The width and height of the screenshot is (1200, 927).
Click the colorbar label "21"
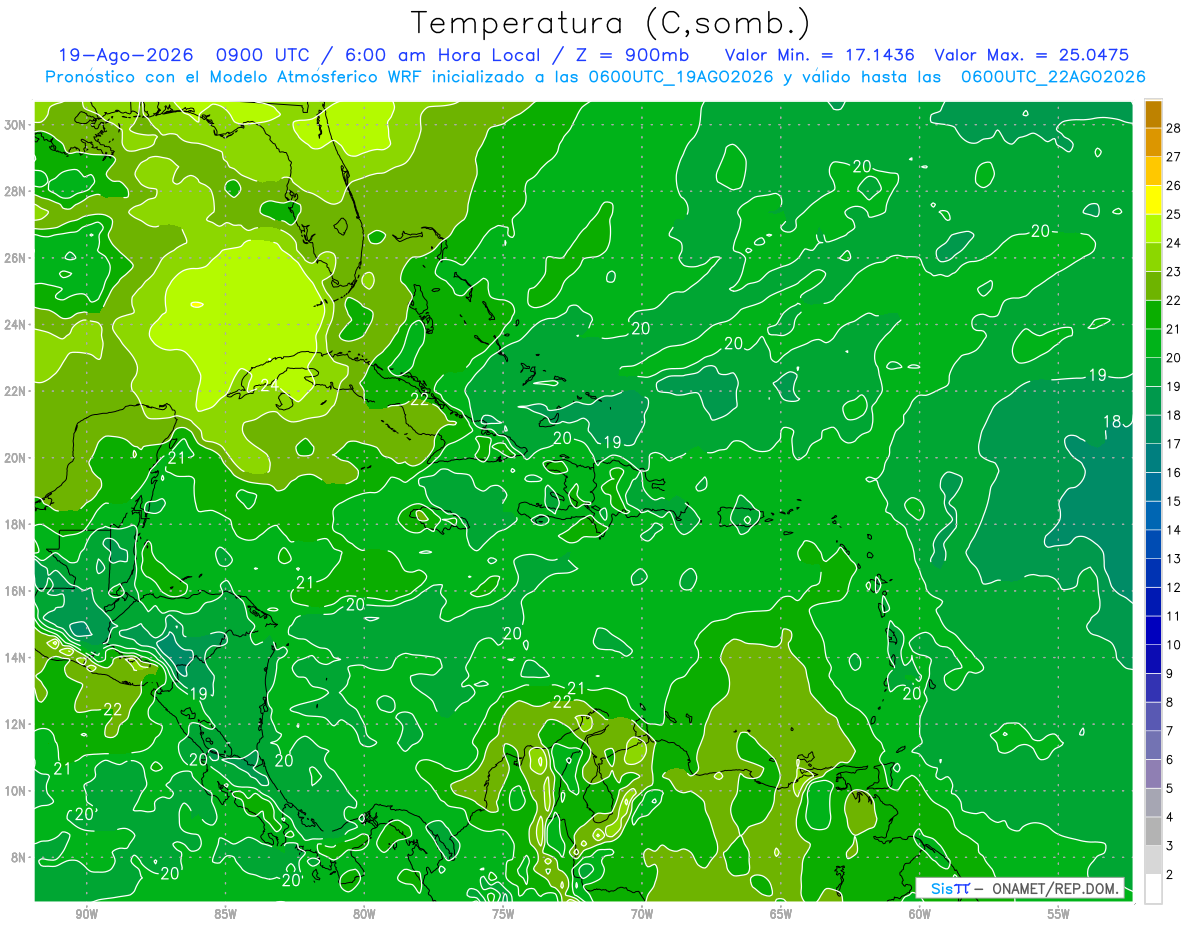[x=1174, y=329]
